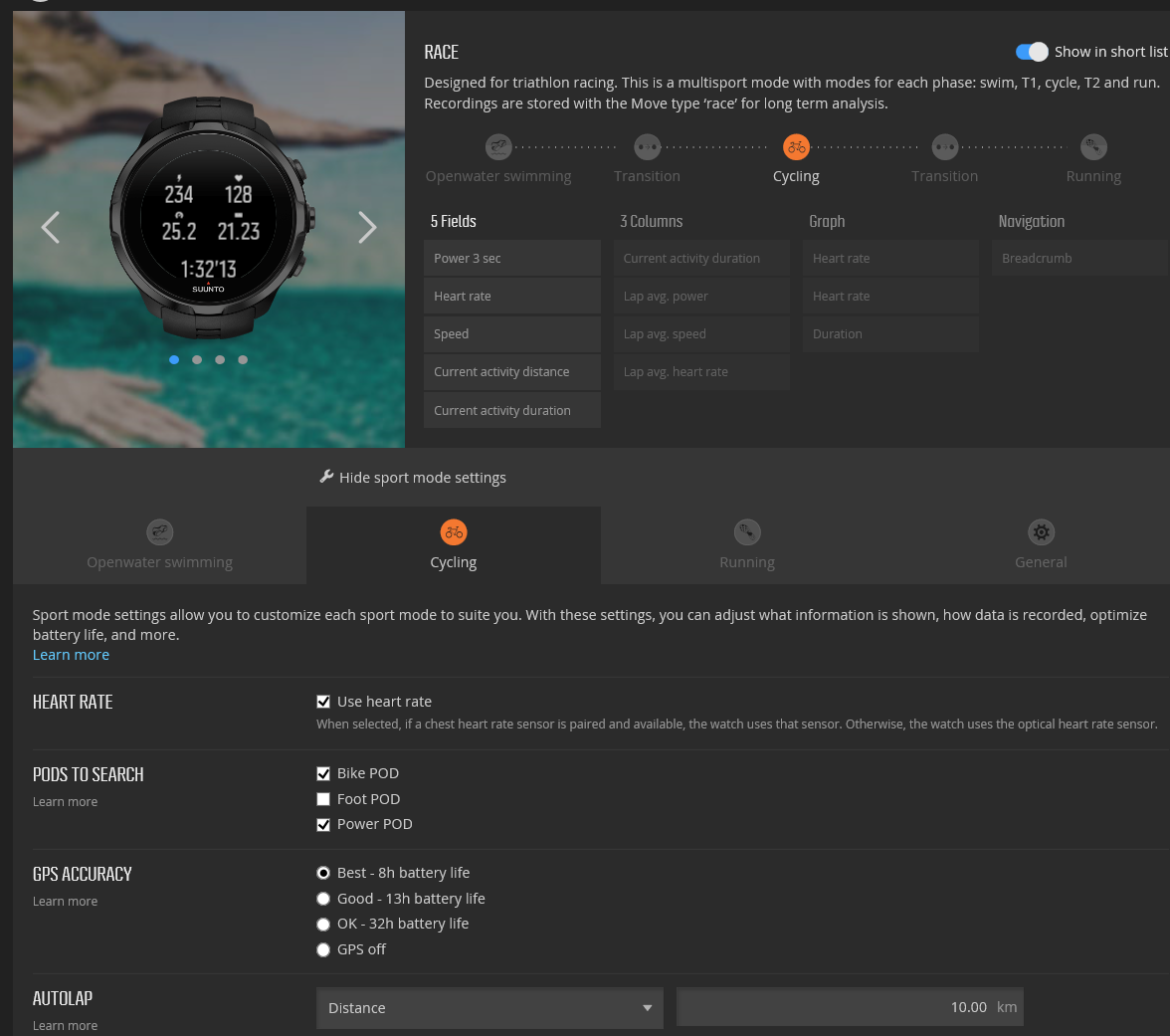Switch to the Running settings tab
This screenshot has width=1170, height=1036.
click(x=747, y=544)
